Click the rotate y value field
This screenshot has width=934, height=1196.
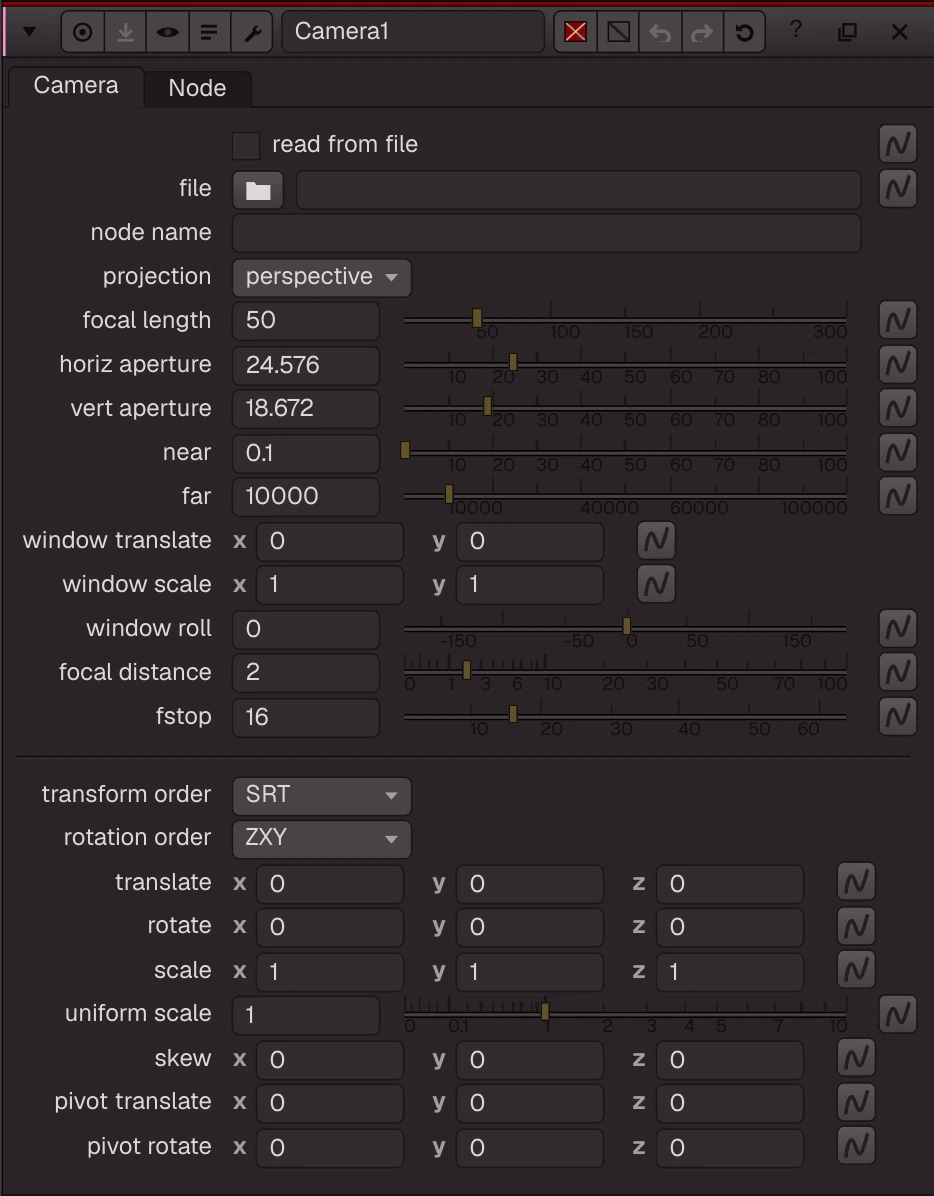[530, 927]
